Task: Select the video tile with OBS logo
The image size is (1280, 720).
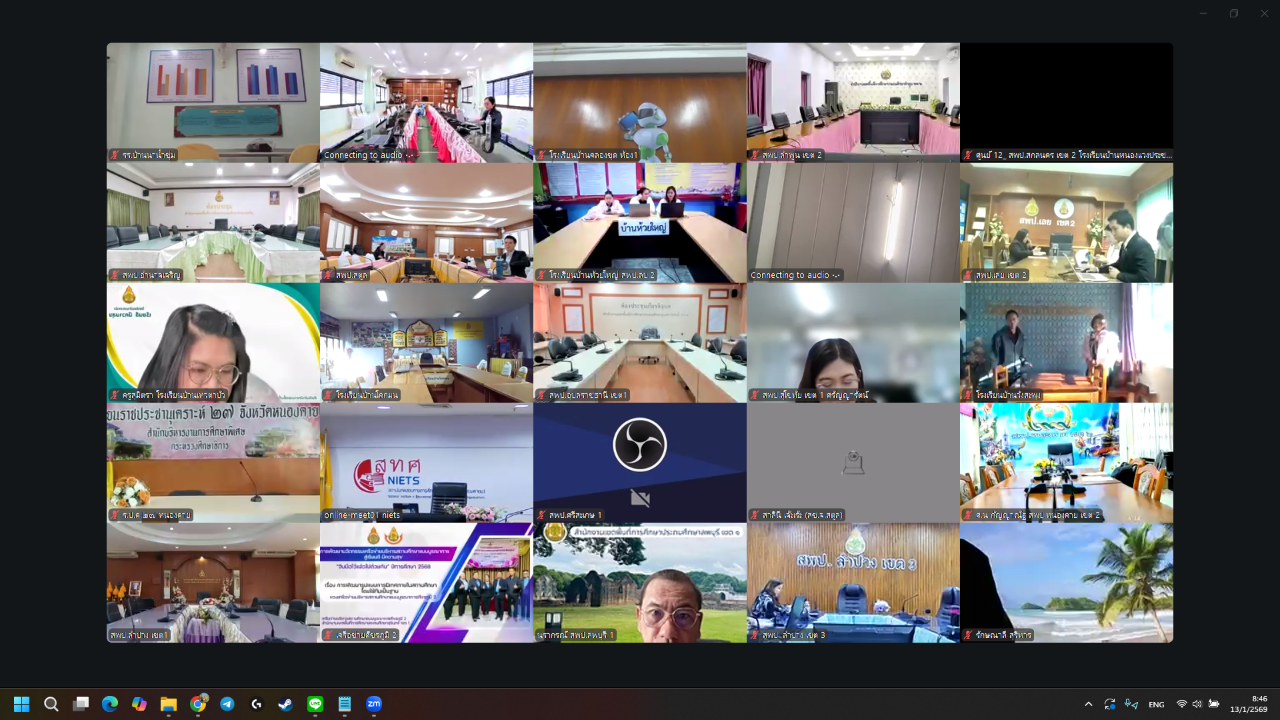Action: pyautogui.click(x=640, y=462)
